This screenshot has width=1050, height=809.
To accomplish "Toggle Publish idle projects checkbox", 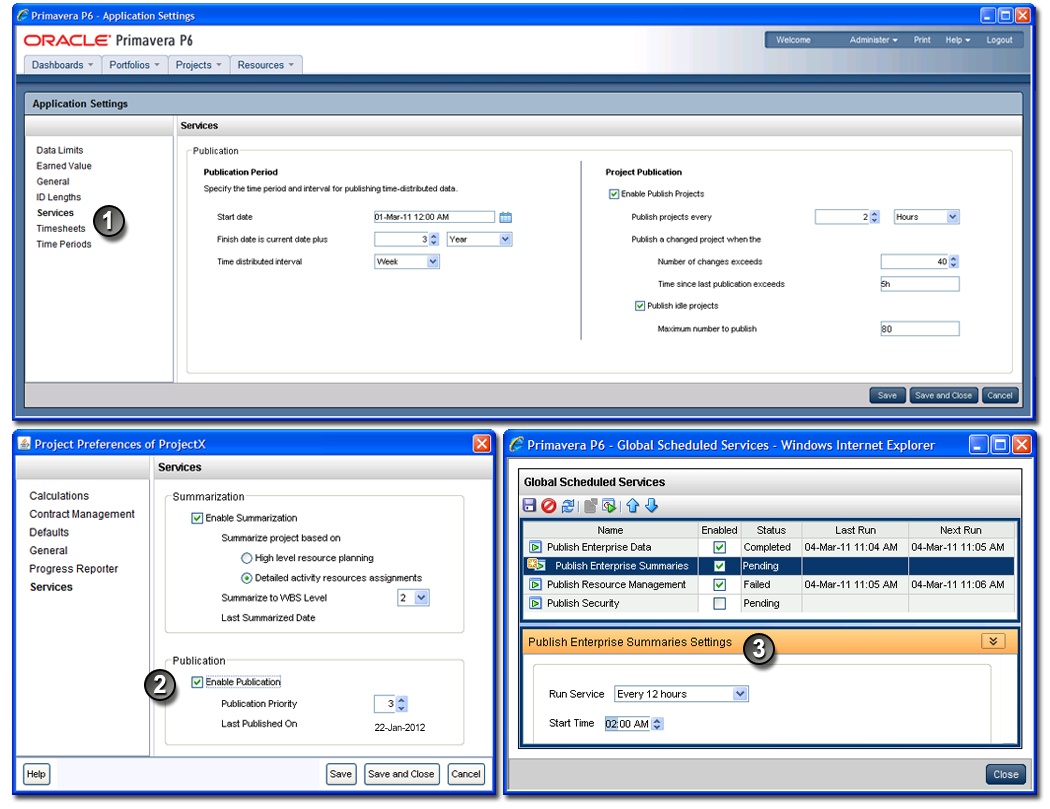I will pos(640,306).
